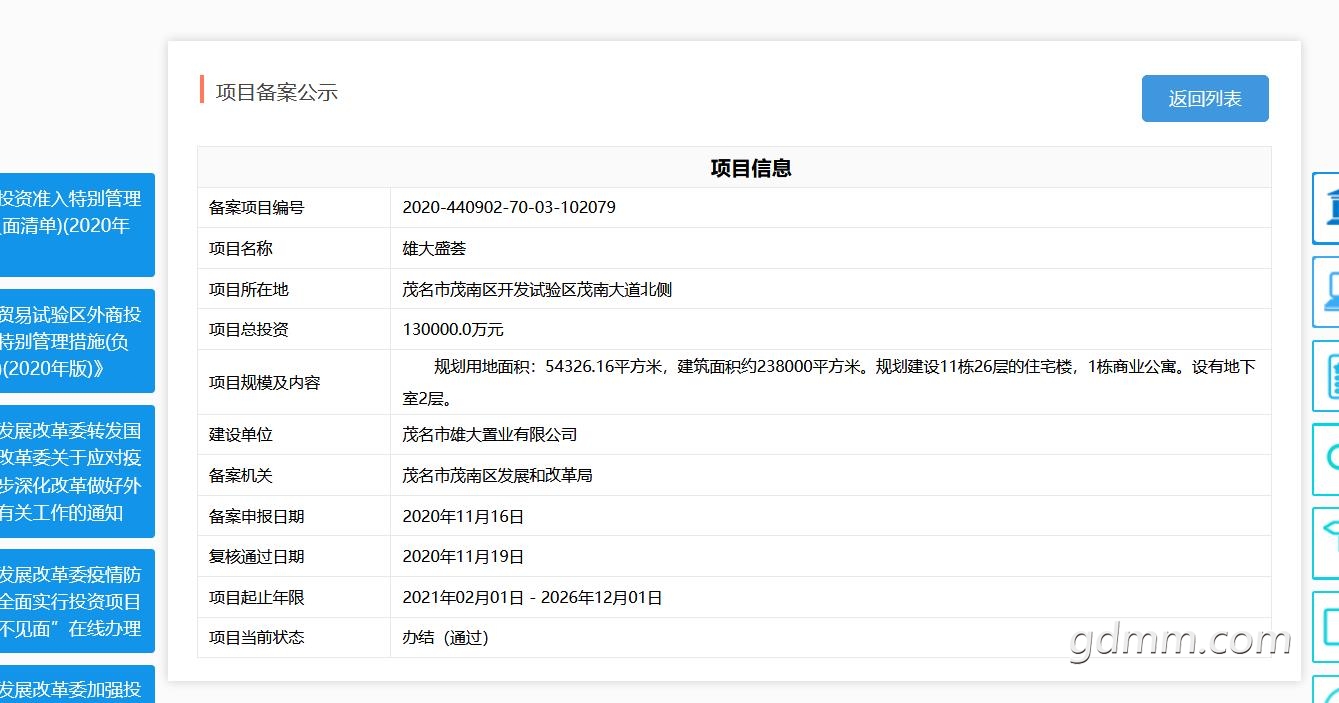Click the total investment value 130000.0万元
Image resolution: width=1339 pixels, height=703 pixels.
click(452, 329)
